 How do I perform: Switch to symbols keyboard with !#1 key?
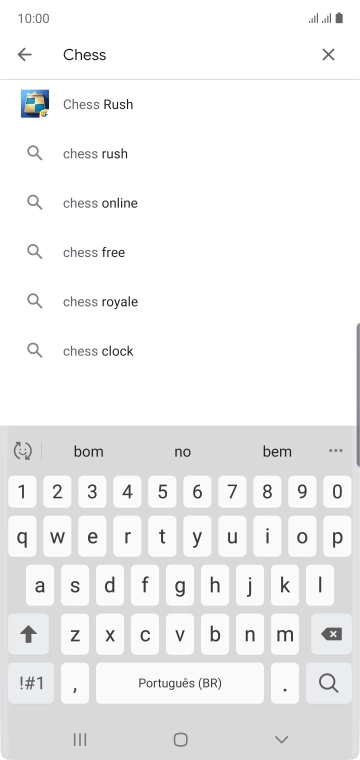pyautogui.click(x=31, y=683)
